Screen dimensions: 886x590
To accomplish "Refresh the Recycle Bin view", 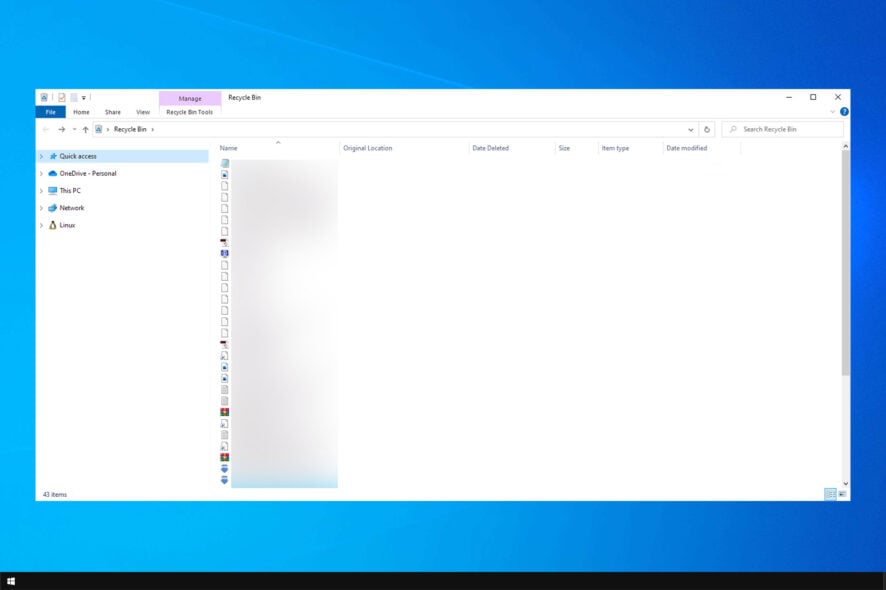I will click(x=707, y=129).
